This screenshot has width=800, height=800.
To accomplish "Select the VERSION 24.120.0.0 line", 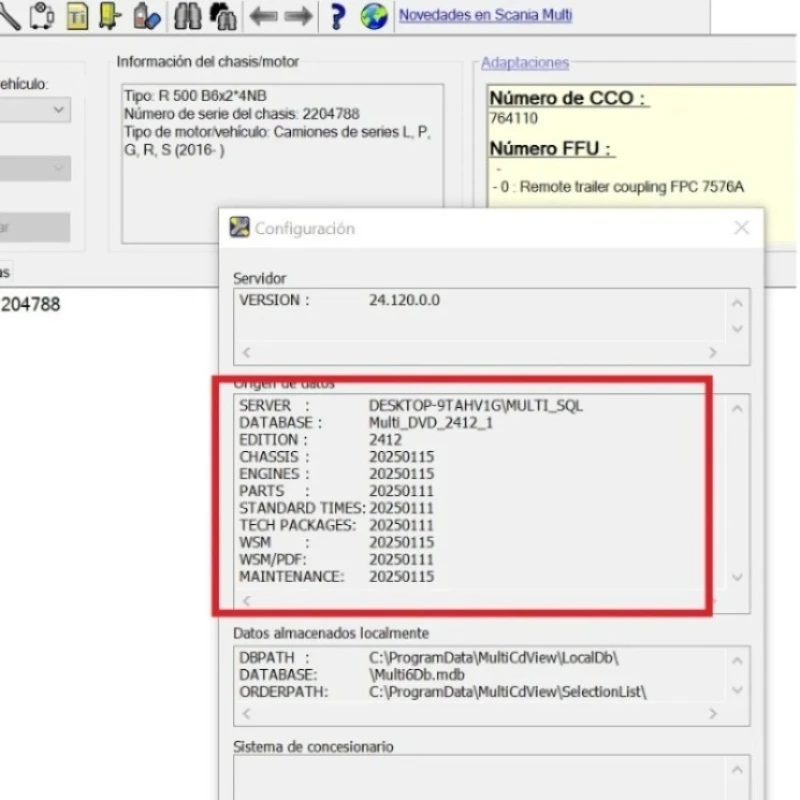I will point(339,300).
